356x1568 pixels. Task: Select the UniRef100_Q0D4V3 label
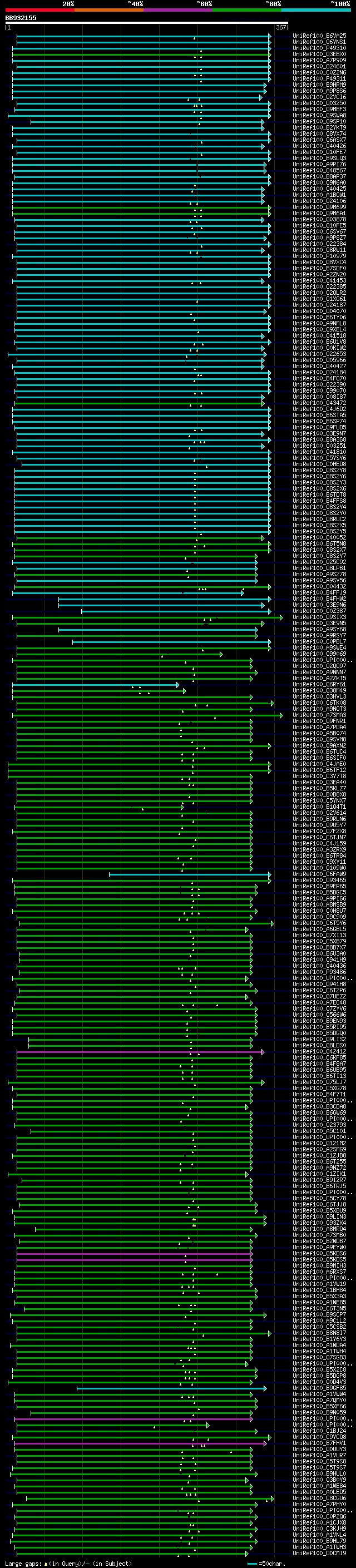(x=319, y=1382)
